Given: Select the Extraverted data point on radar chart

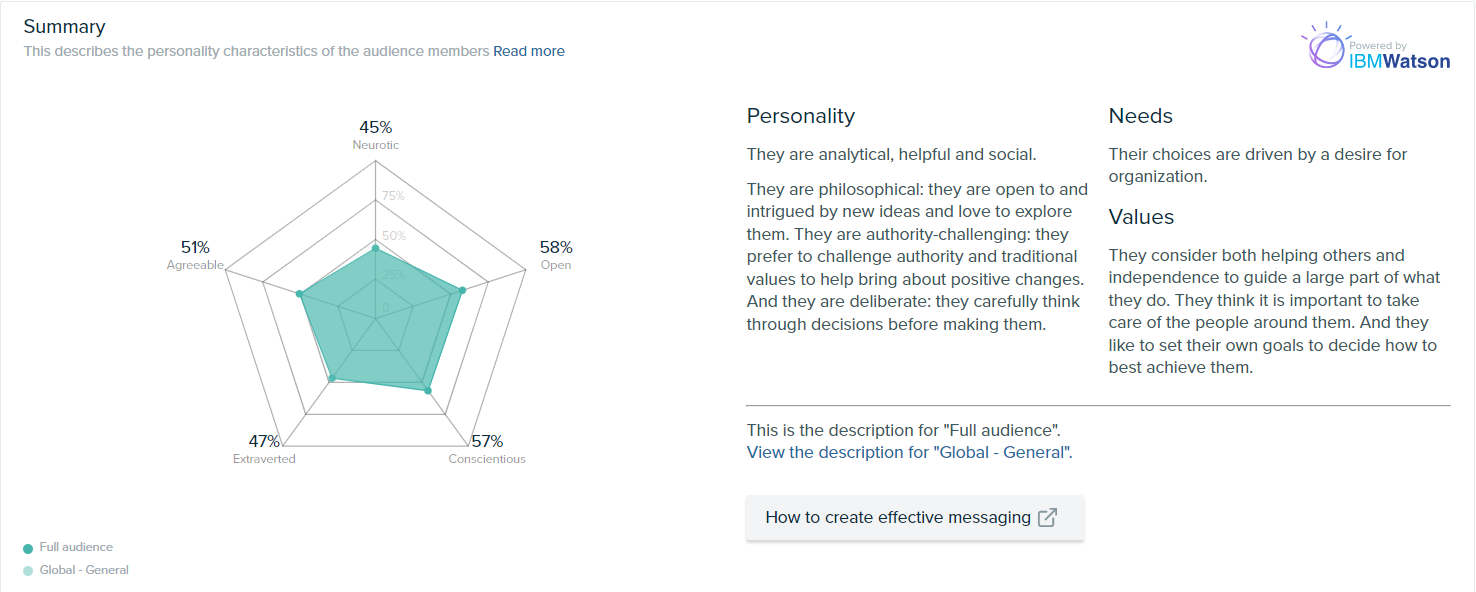Looking at the screenshot, I should click(331, 379).
